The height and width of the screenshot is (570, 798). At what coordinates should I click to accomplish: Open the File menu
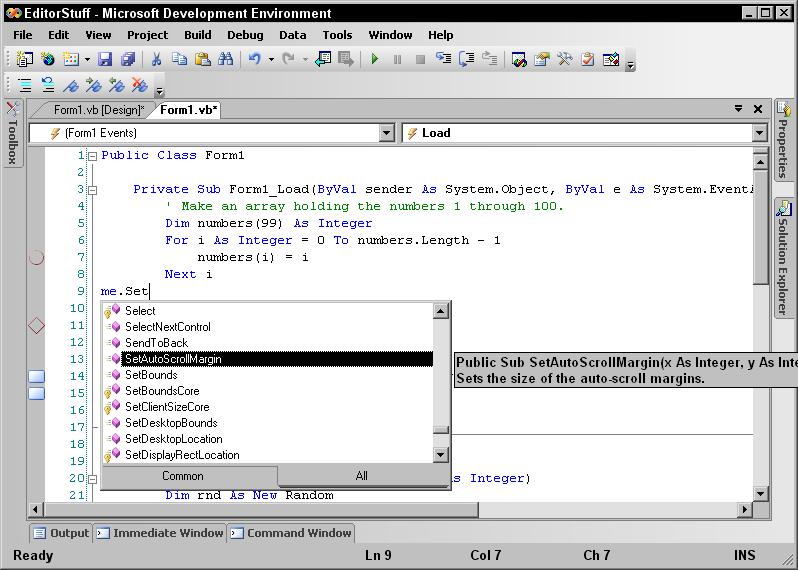[x=22, y=35]
